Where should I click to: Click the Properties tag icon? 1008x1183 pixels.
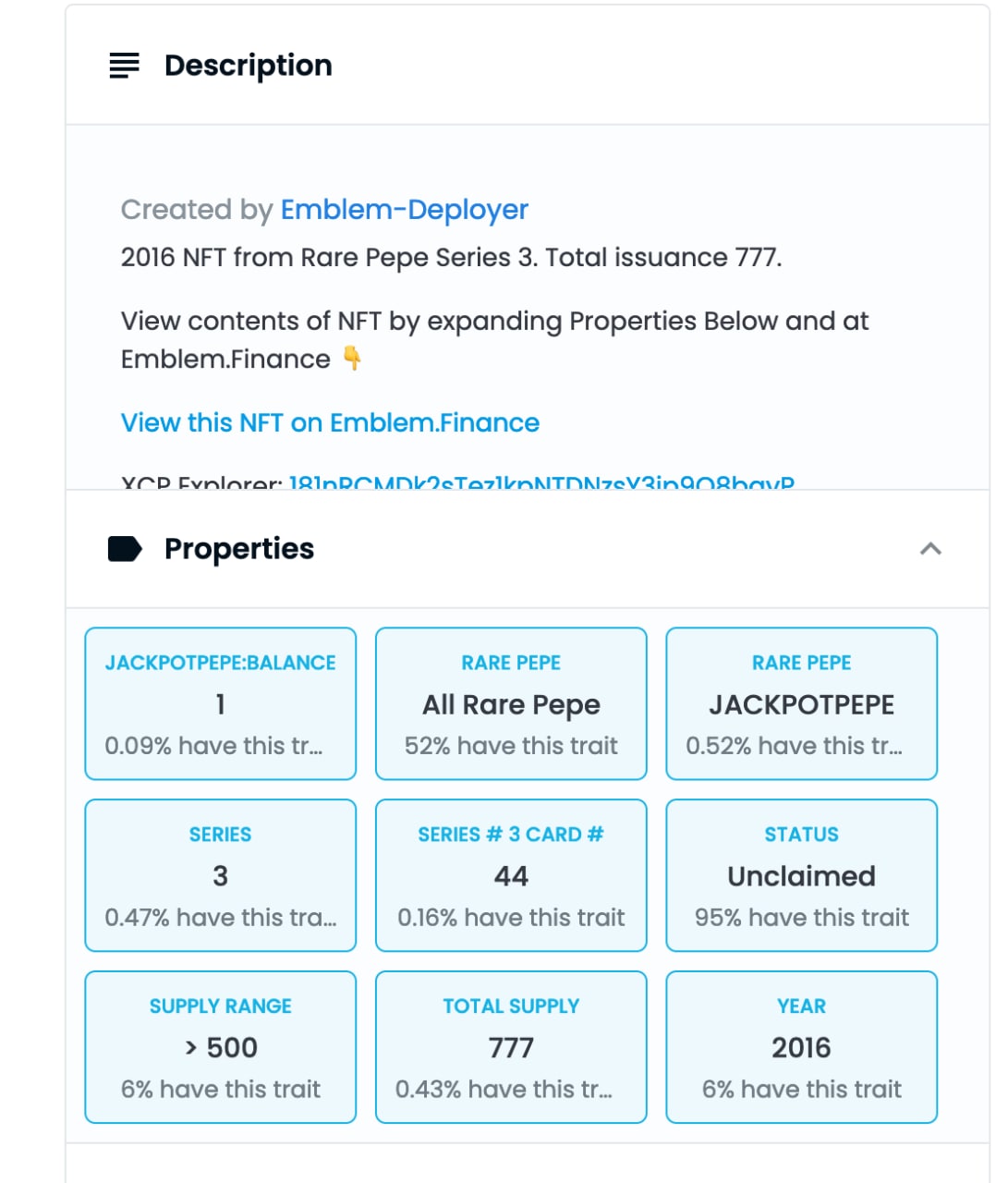[x=125, y=549]
